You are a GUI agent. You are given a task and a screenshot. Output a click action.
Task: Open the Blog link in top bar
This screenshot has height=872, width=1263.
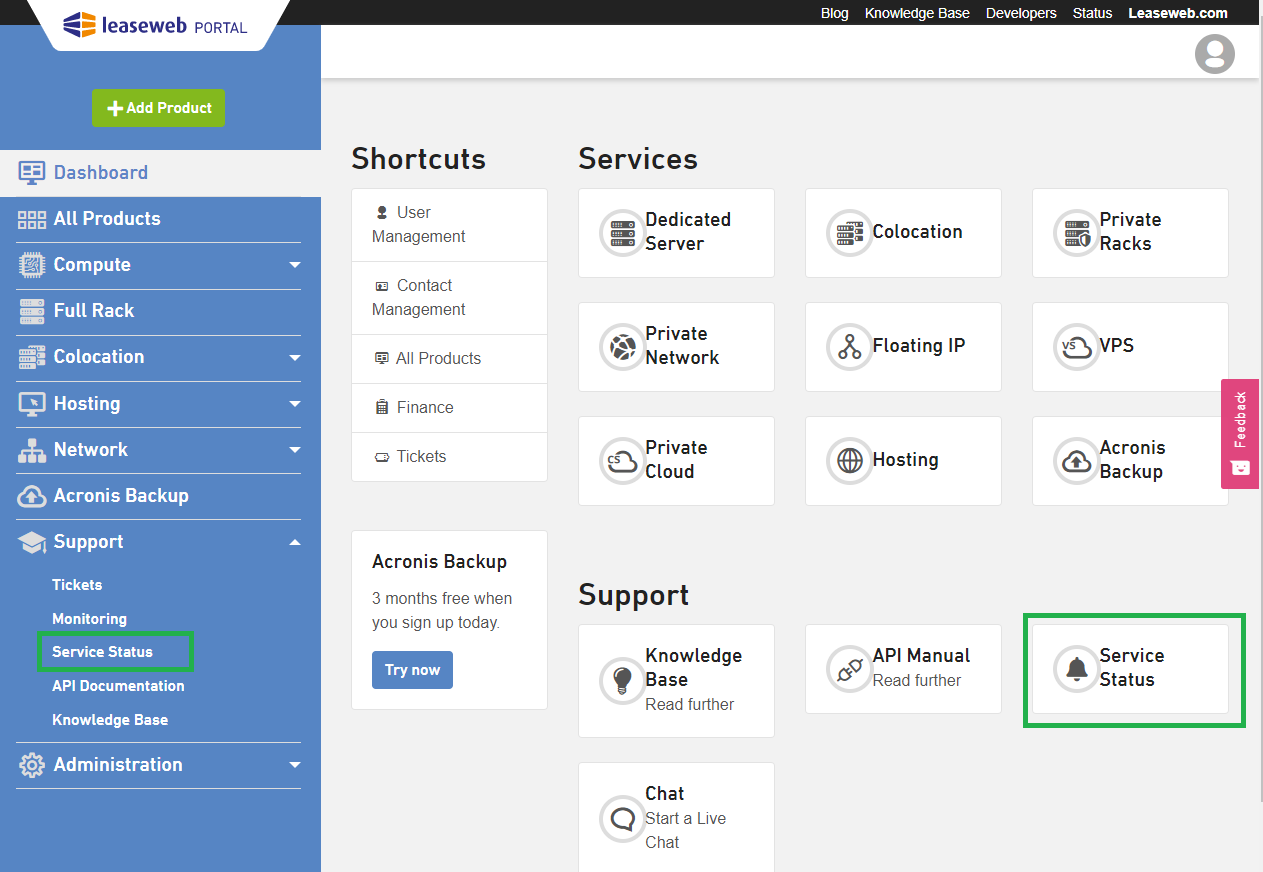(x=834, y=13)
